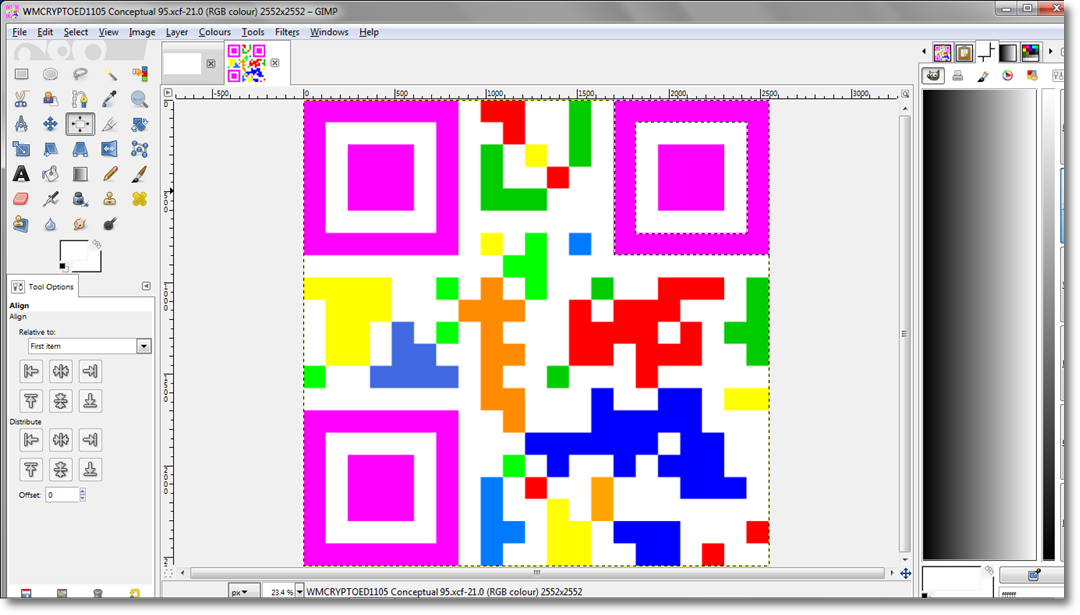Open Tool Options tab configuration menu
The width and height of the screenshot is (1080, 615).
pos(146,286)
